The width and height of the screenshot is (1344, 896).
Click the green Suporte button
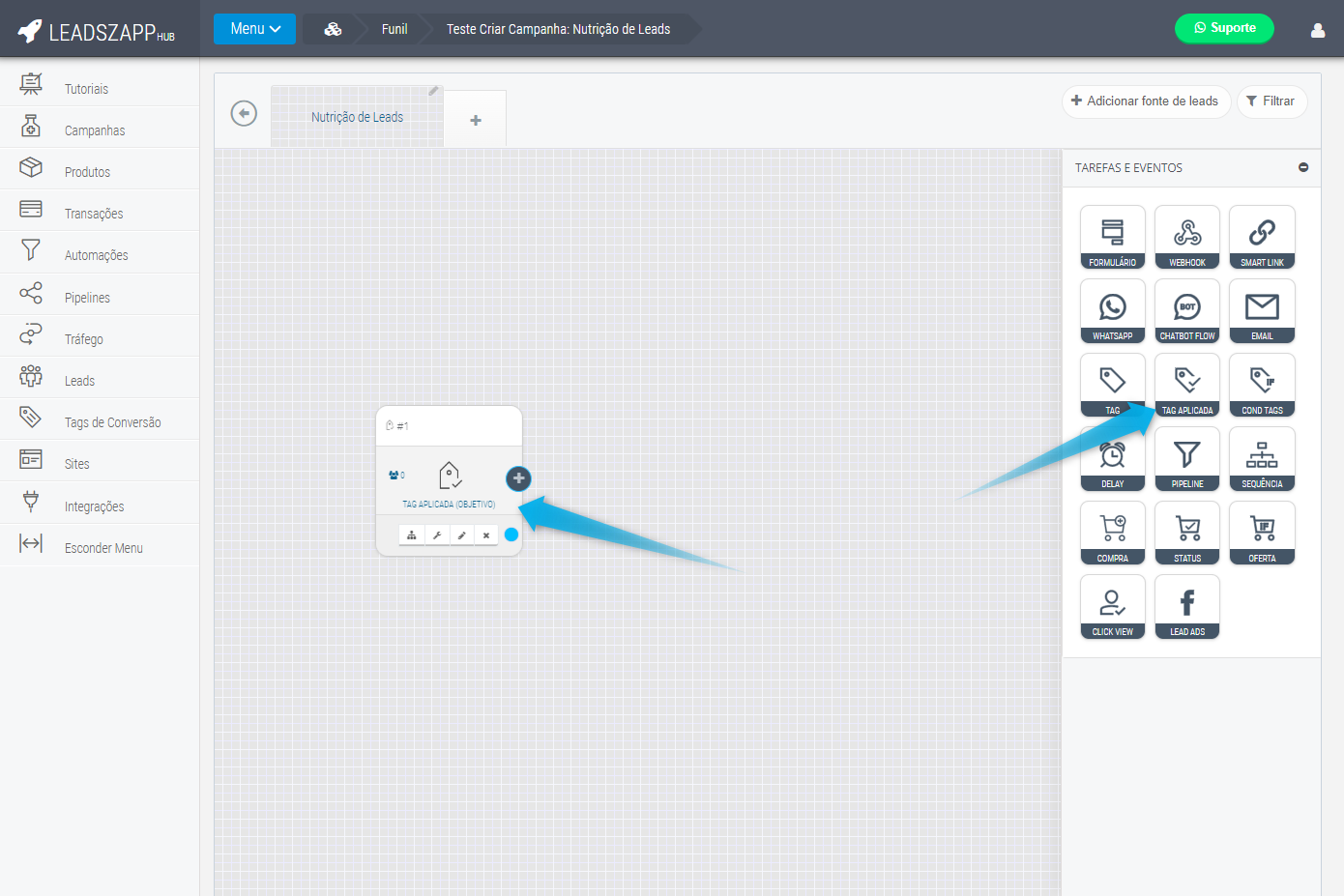click(x=1224, y=28)
